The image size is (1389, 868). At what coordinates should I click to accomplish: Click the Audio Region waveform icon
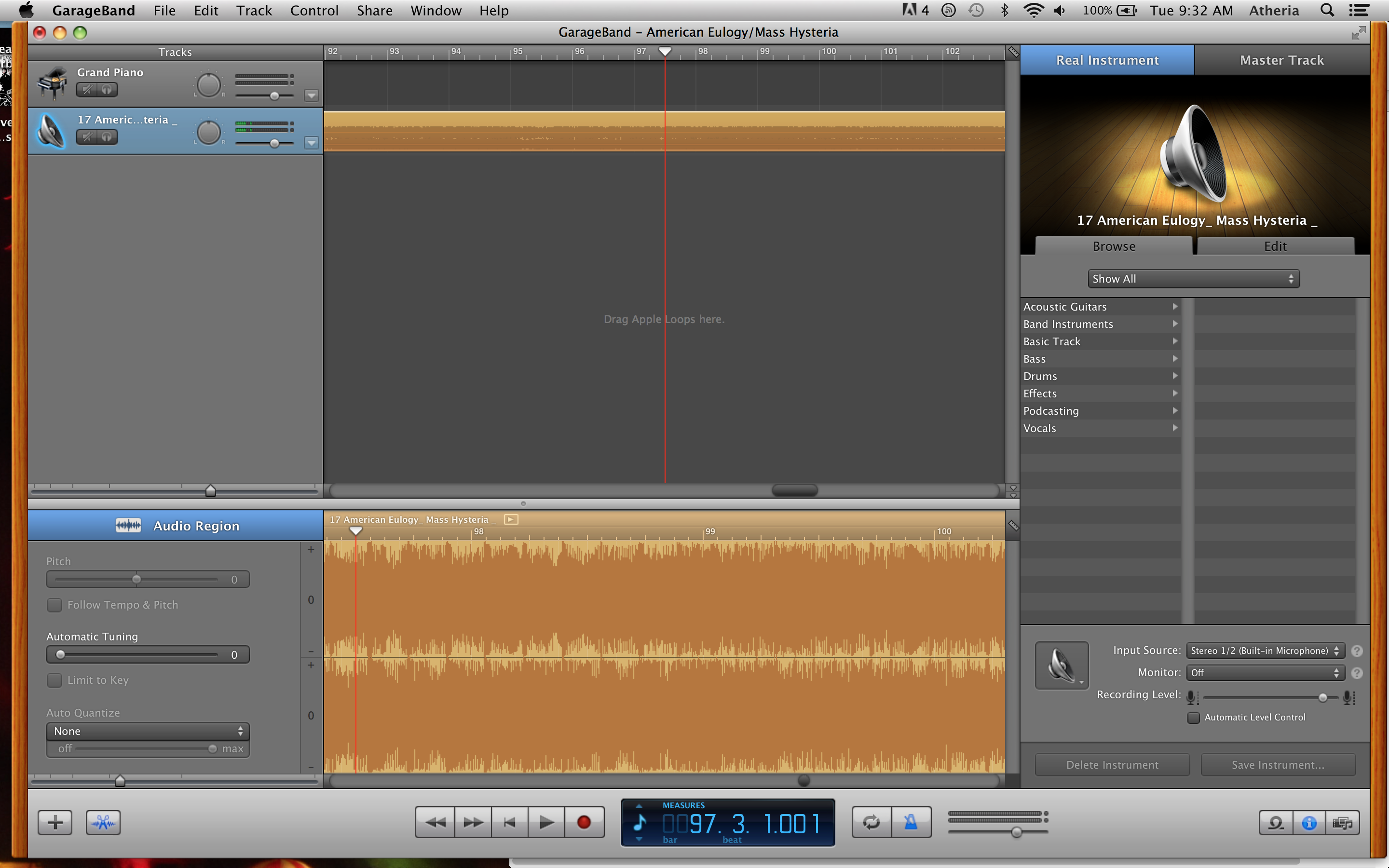pos(128,525)
